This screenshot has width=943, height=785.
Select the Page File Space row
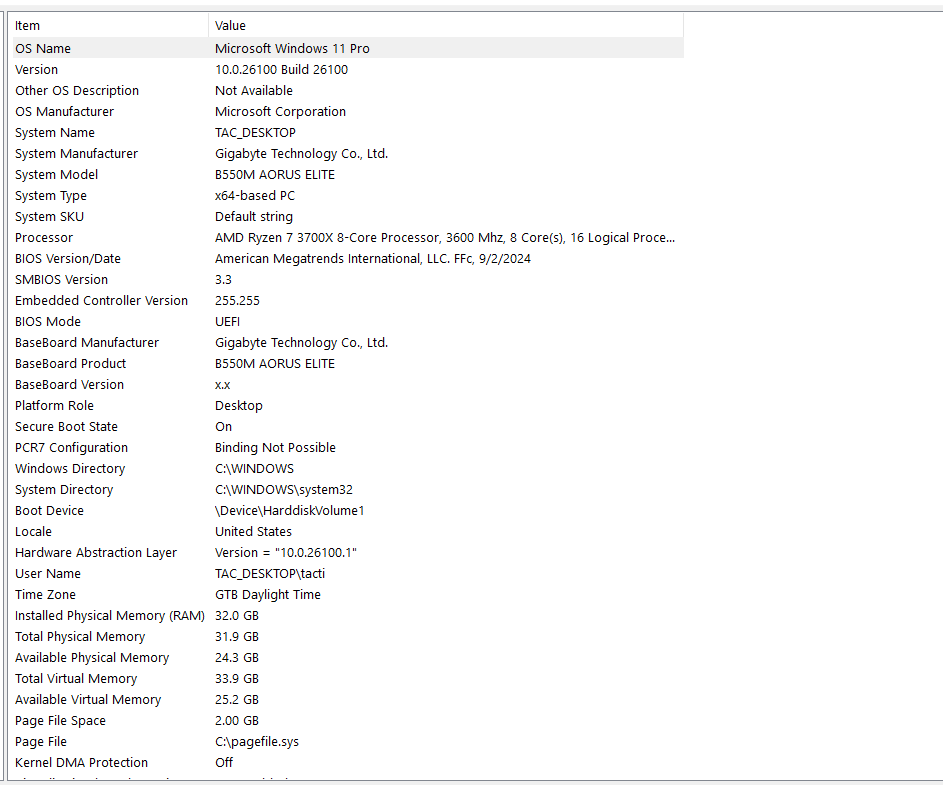[348, 721]
